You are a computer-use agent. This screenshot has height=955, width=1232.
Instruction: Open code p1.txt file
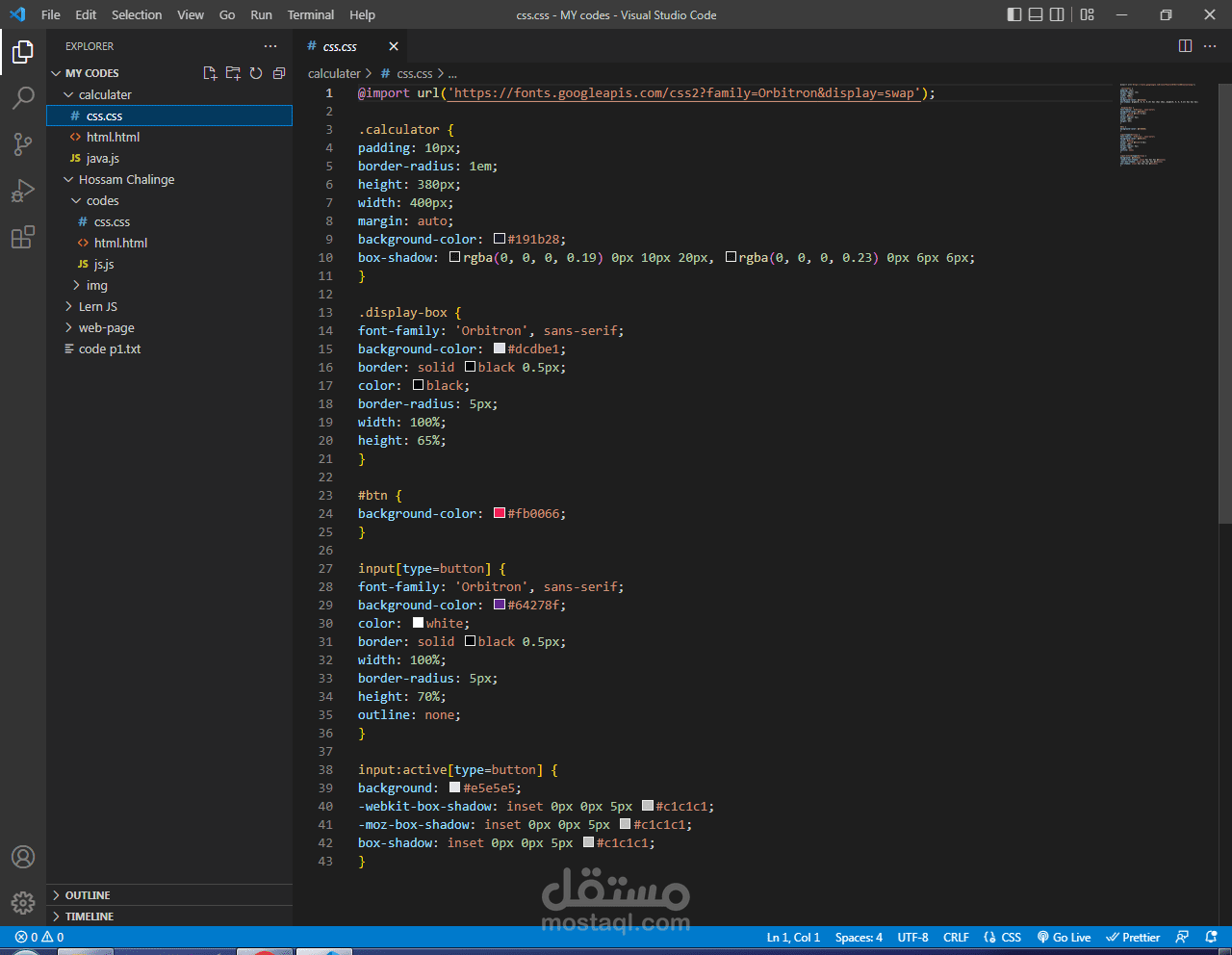pyautogui.click(x=169, y=348)
